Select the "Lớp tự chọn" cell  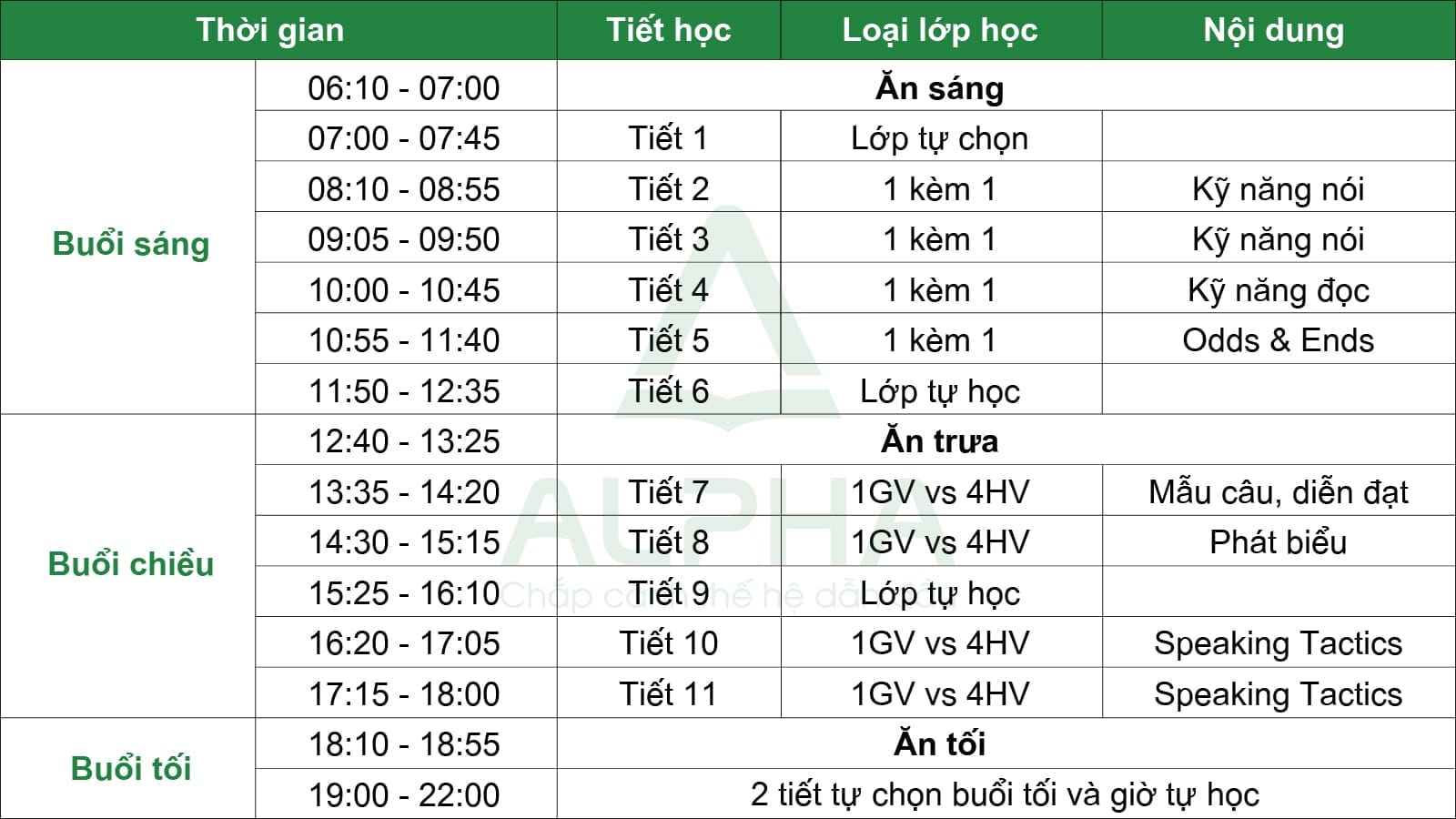coord(941,137)
